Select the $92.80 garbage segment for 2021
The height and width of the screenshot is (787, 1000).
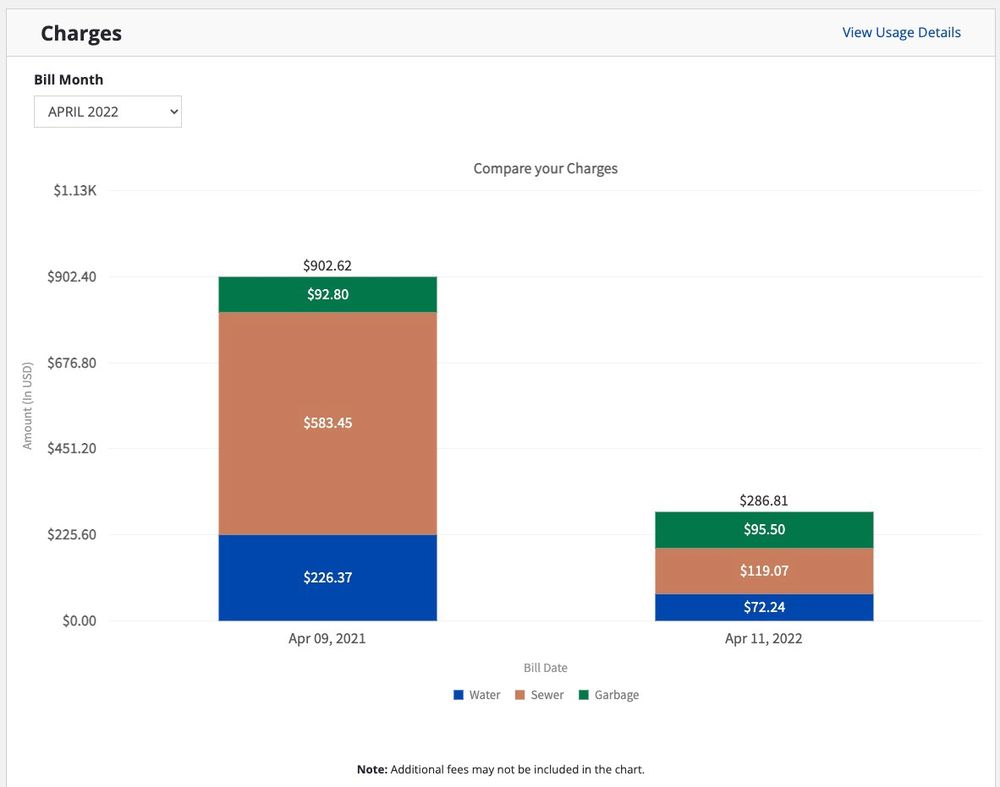coord(328,294)
